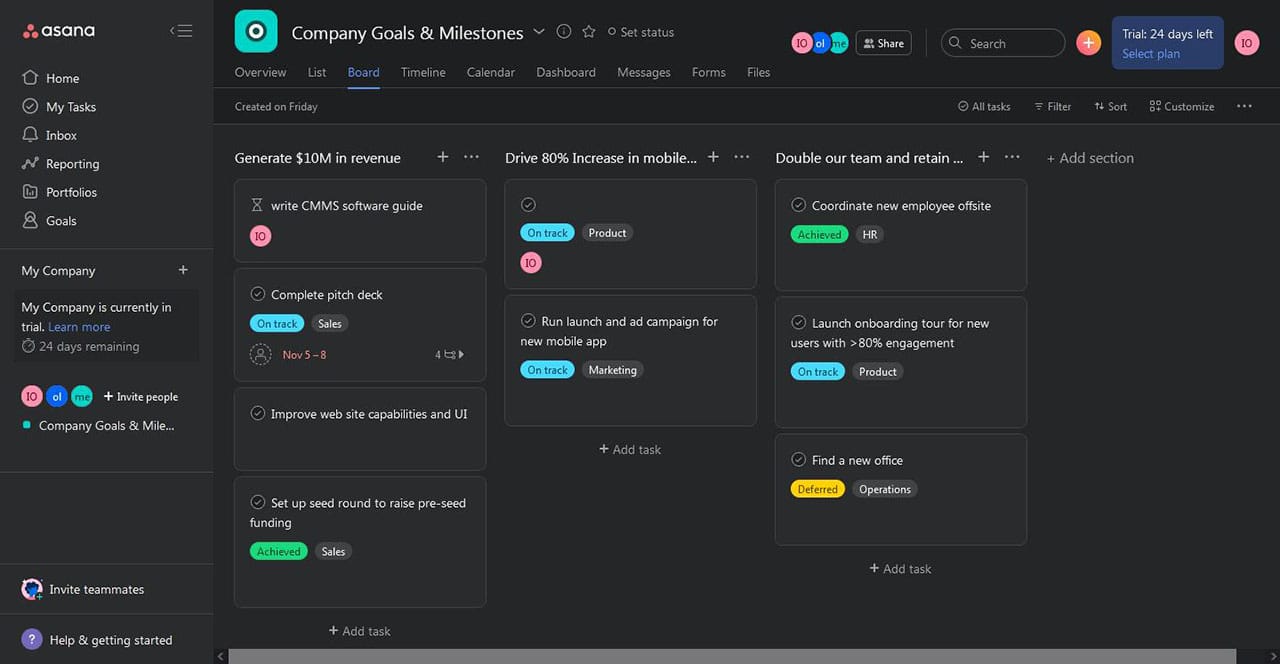Open the more options dots in toolbar

click(x=1244, y=106)
